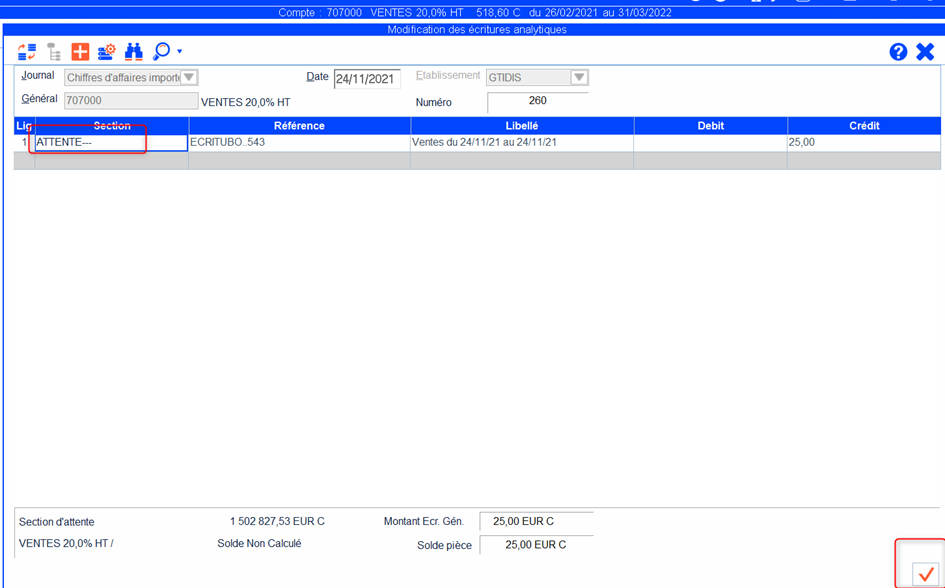Open the stacked lines with gear icon

(x=106, y=51)
